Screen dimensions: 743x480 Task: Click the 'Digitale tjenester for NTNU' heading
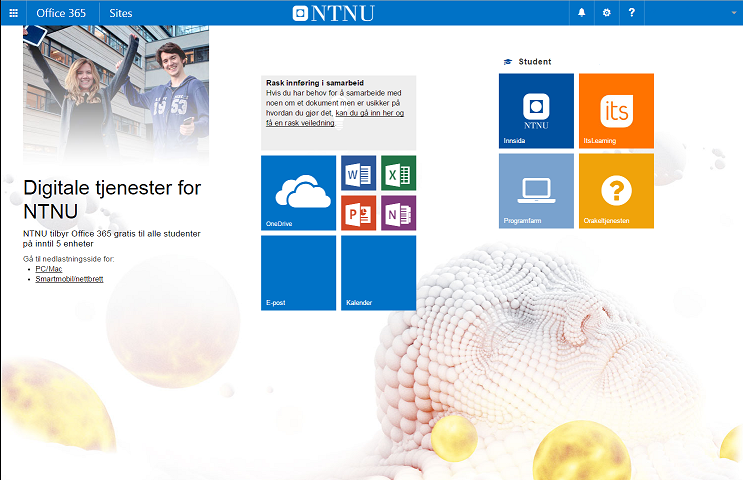point(112,199)
